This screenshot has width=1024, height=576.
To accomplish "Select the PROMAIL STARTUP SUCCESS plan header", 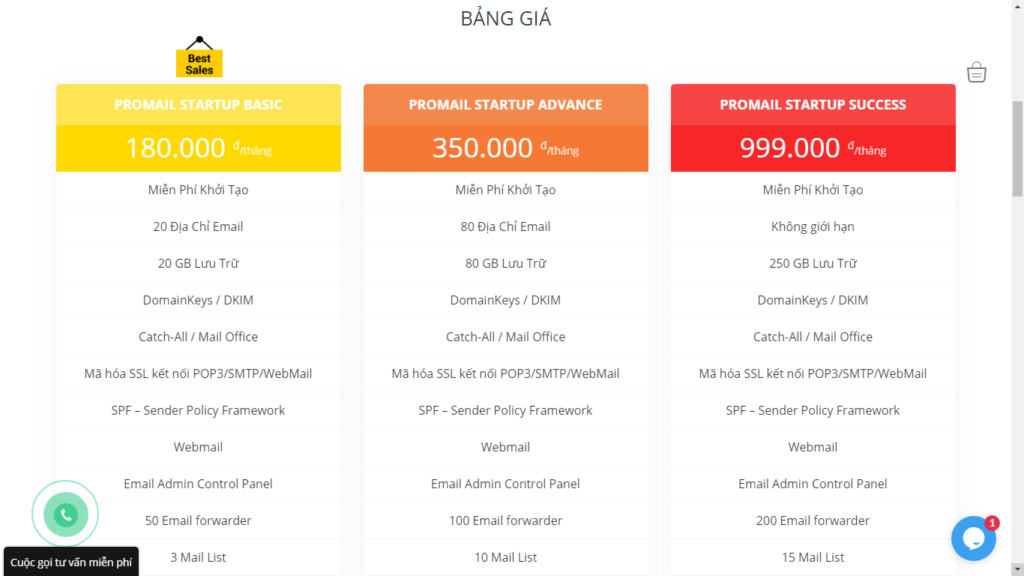I will pyautogui.click(x=813, y=104).
